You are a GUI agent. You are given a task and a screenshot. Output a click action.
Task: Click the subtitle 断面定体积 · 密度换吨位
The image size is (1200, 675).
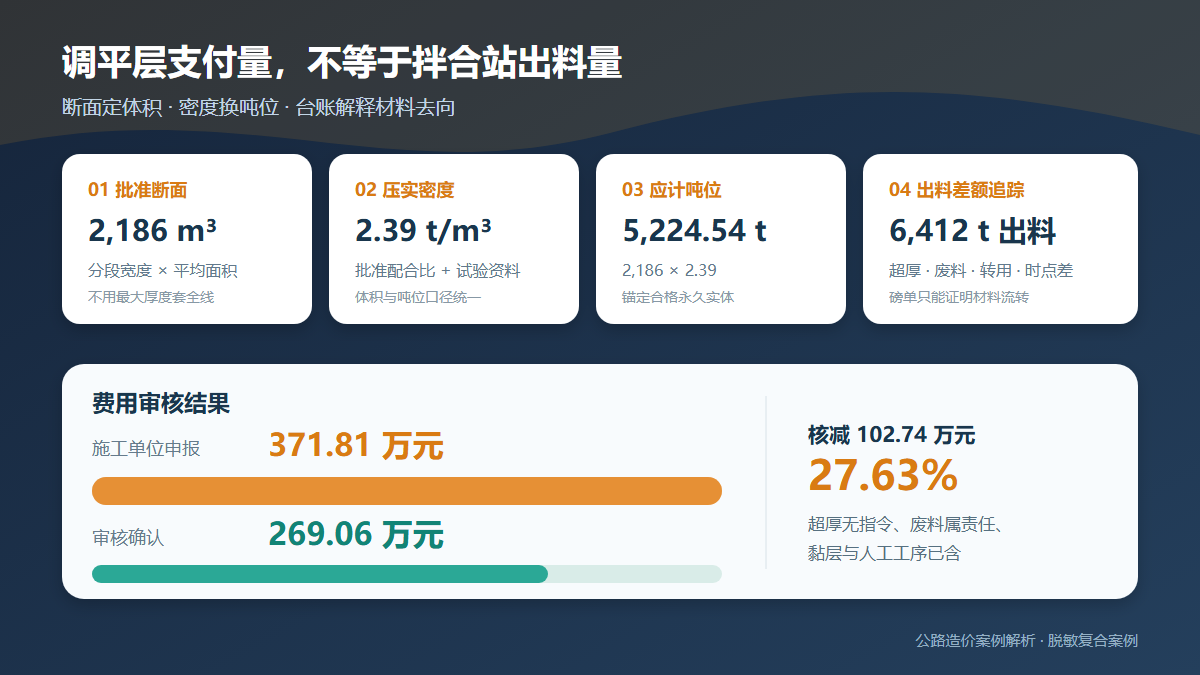pyautogui.click(x=170, y=107)
